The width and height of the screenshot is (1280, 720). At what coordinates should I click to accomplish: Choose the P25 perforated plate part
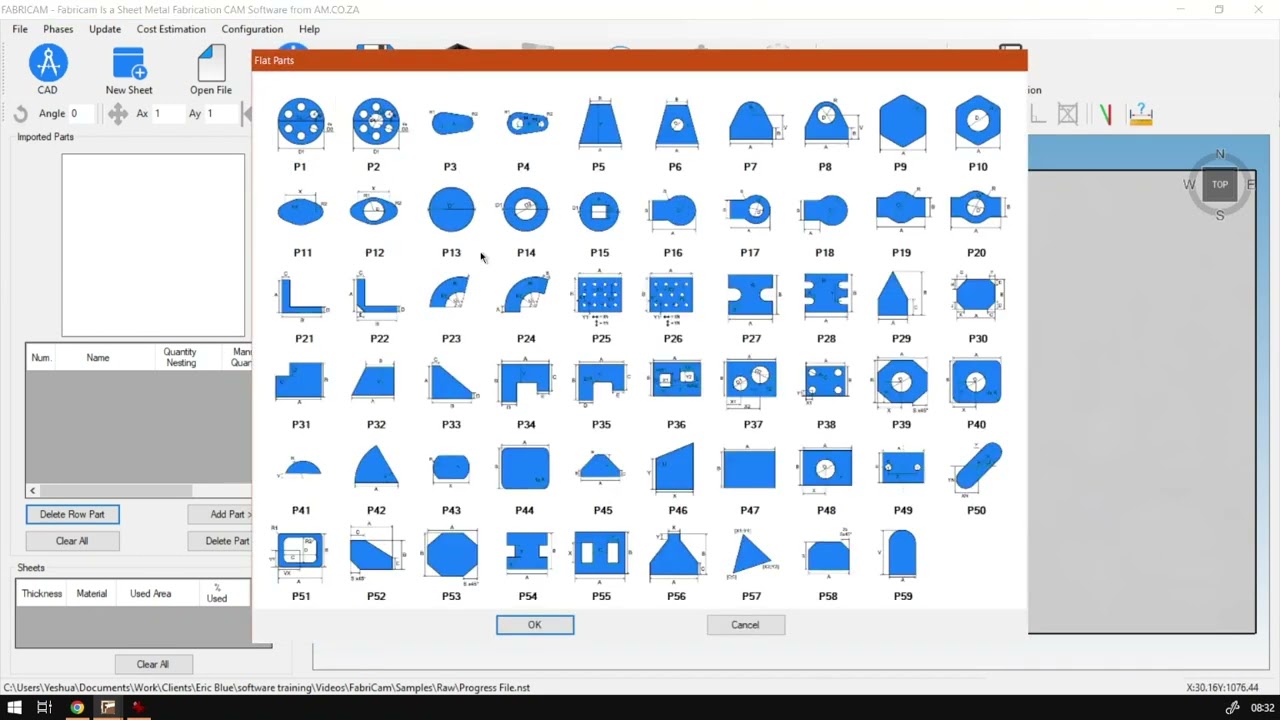[x=599, y=298]
